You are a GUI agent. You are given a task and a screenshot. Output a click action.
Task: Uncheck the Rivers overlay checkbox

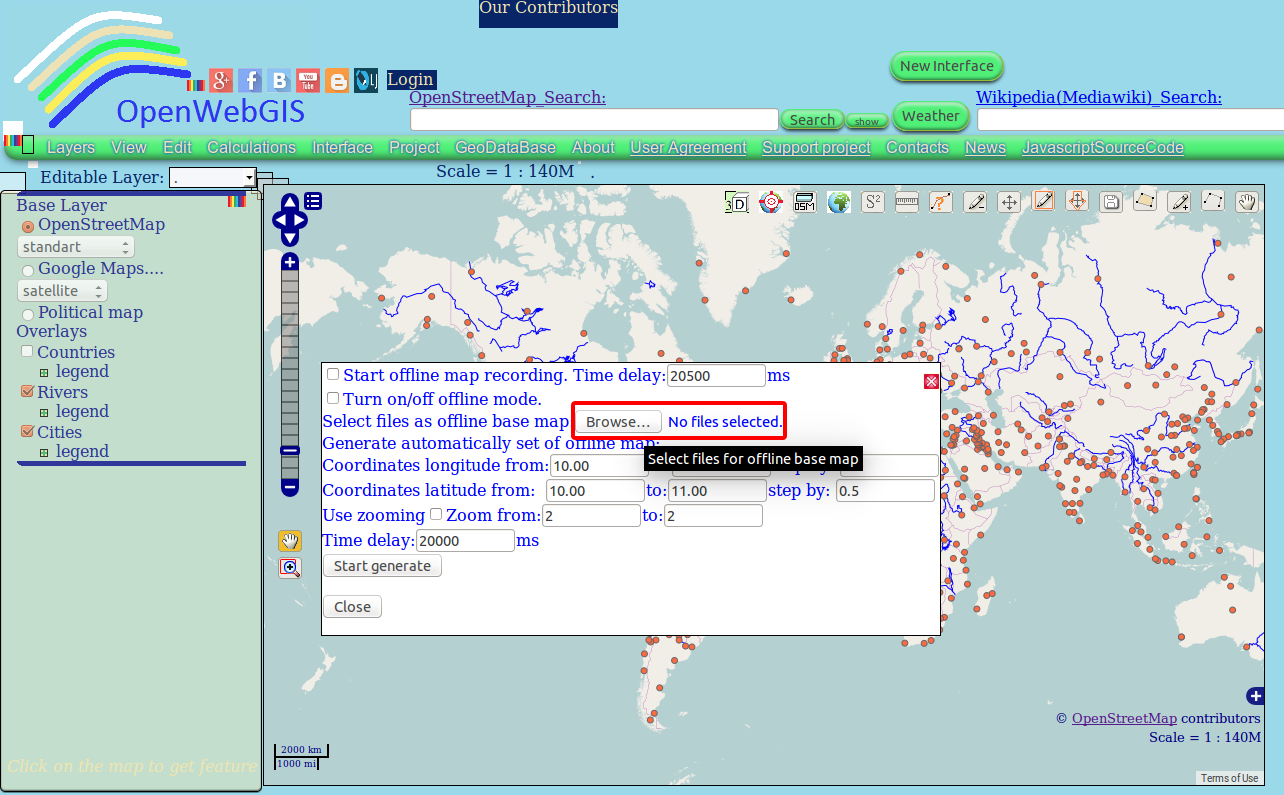pyautogui.click(x=27, y=392)
